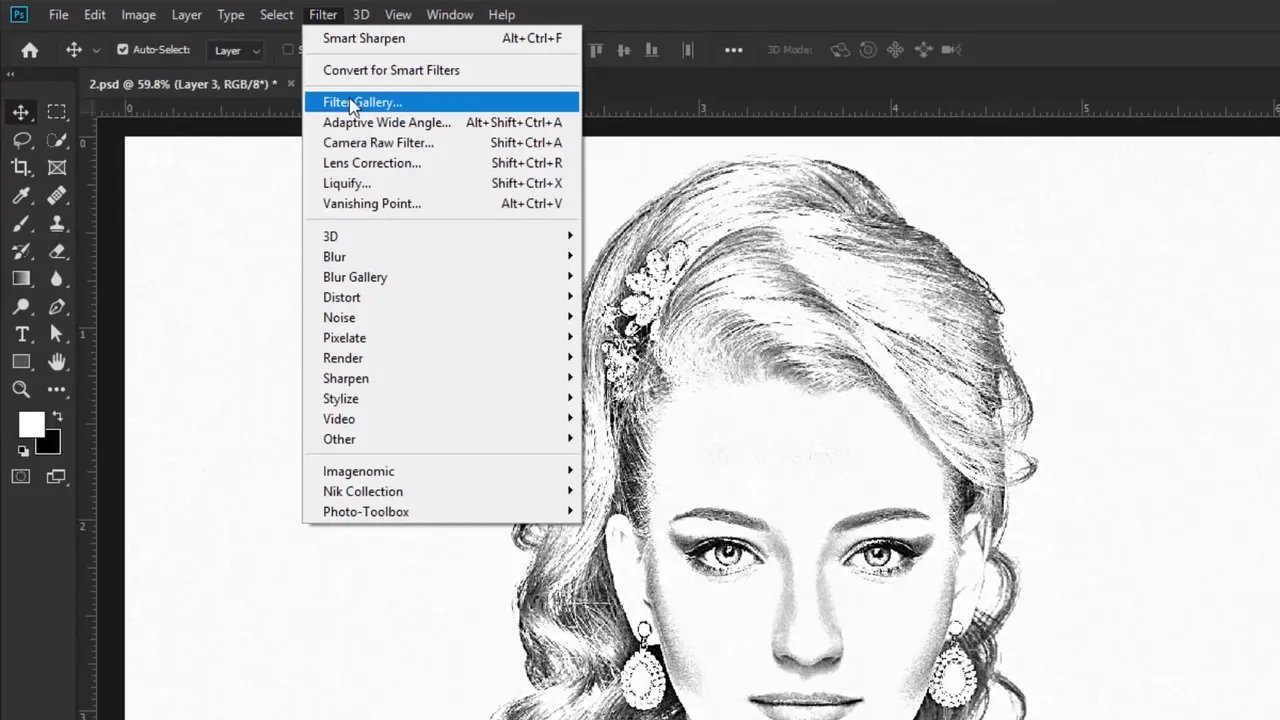
Task: Select the Horizontal Type tool
Action: coord(21,334)
